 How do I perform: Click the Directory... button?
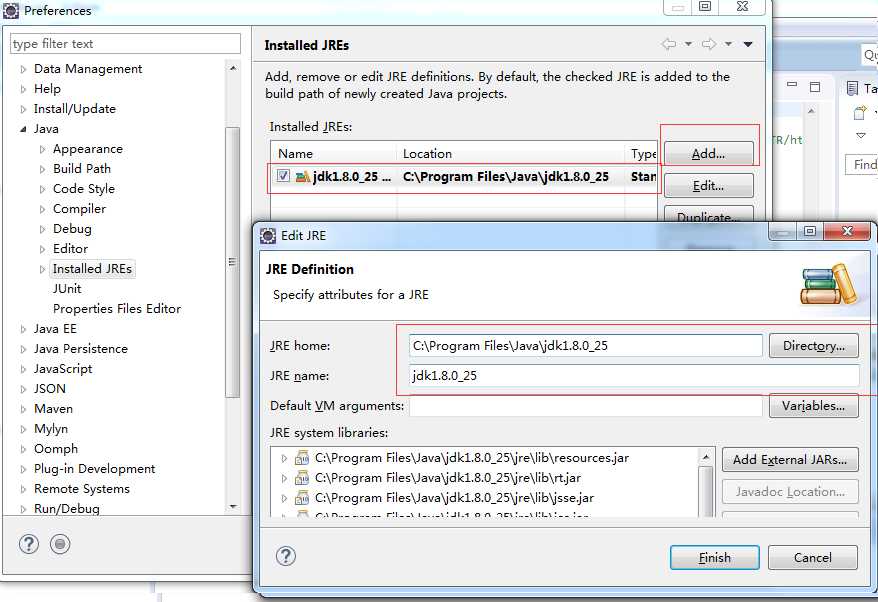814,346
